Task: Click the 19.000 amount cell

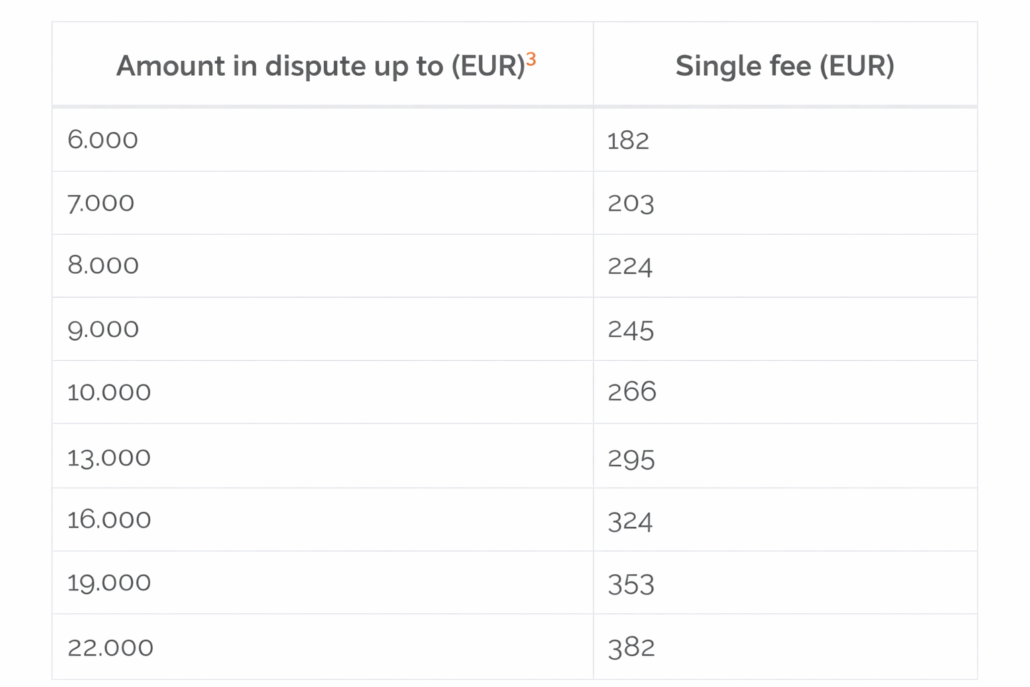Action: coord(109,583)
